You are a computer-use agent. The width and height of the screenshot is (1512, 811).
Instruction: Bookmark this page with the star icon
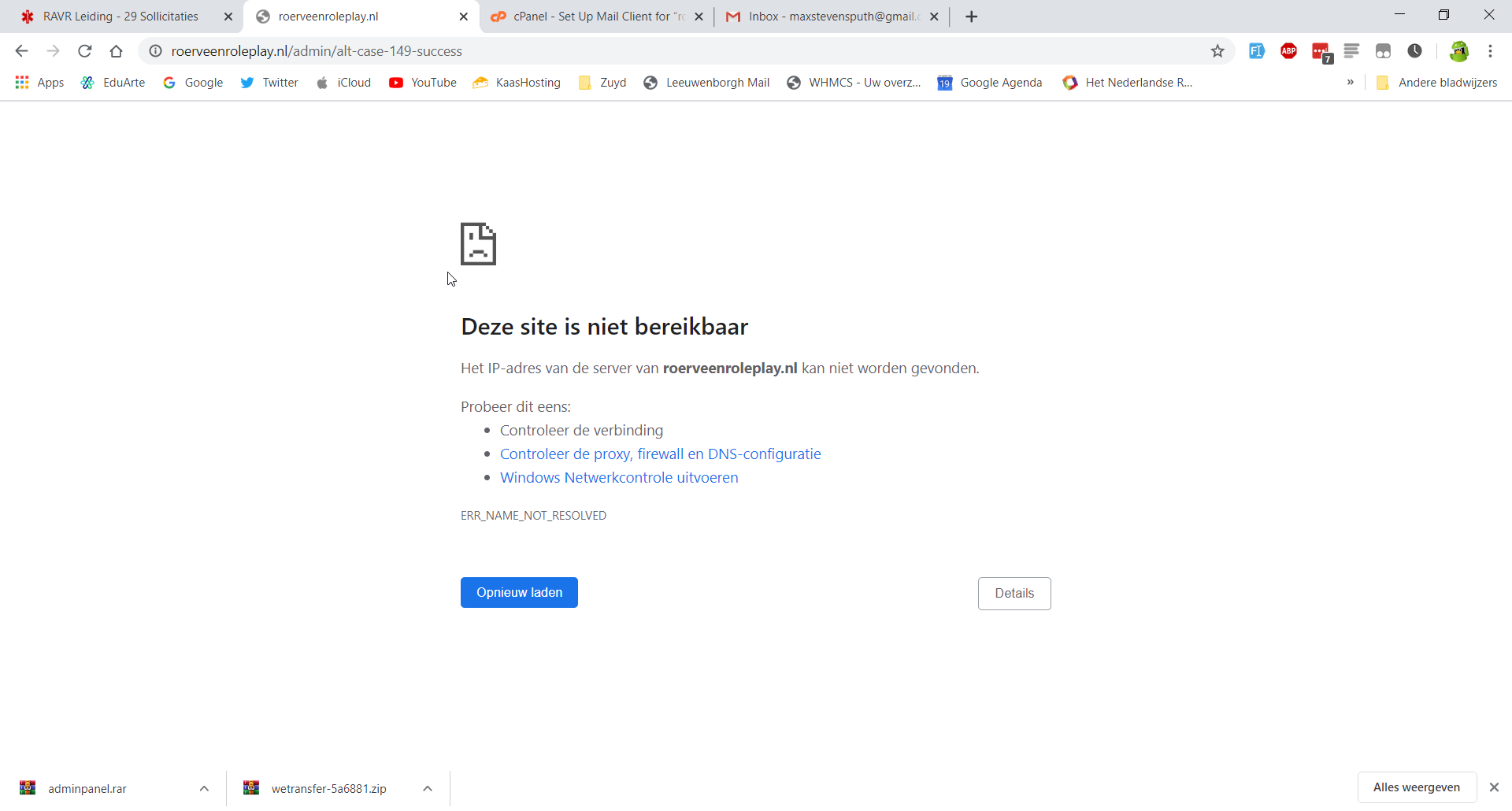coord(1217,51)
